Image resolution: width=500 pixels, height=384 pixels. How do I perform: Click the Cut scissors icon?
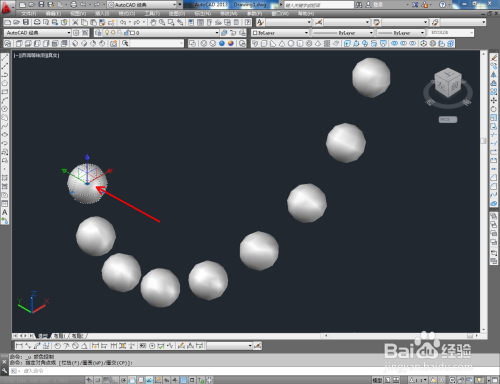(x=75, y=22)
